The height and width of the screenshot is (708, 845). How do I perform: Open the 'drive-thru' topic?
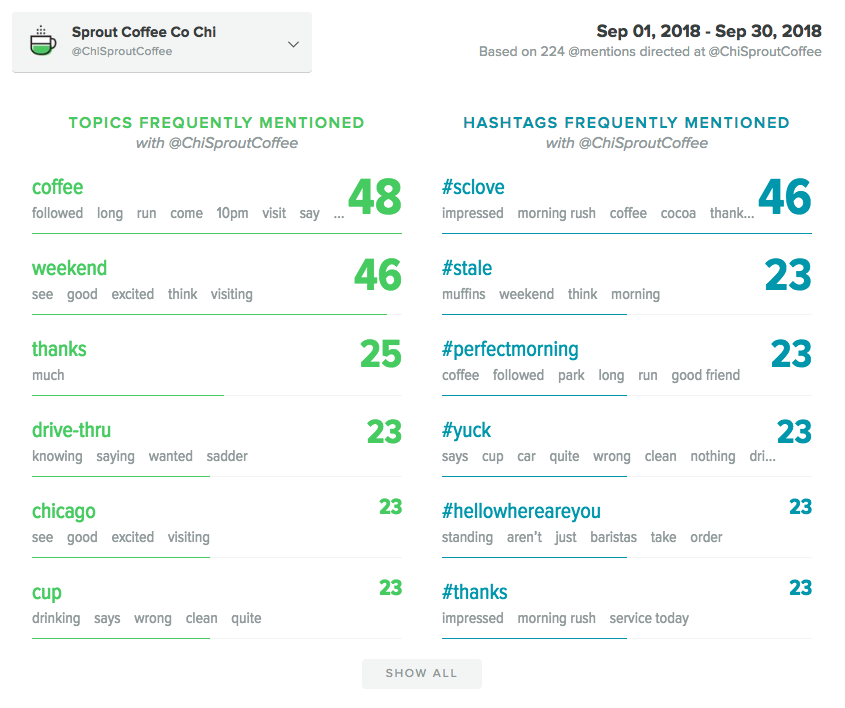point(71,430)
